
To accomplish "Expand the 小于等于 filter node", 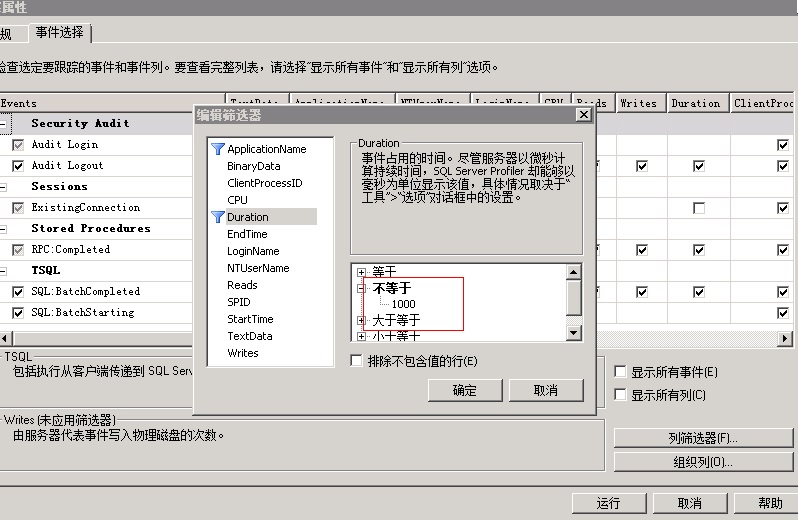I will pos(361,336).
